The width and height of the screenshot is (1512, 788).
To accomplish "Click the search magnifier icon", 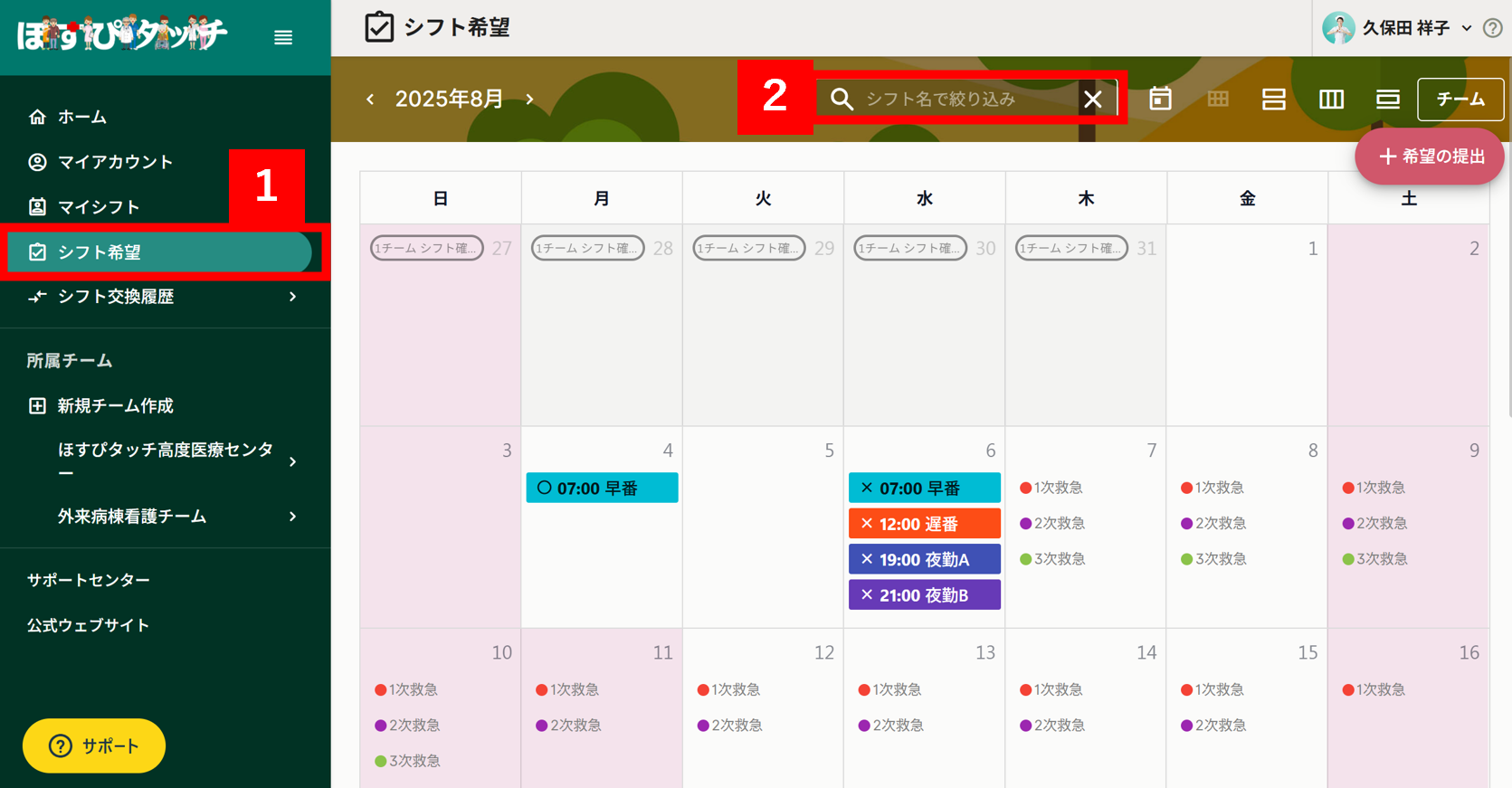I will tap(842, 99).
